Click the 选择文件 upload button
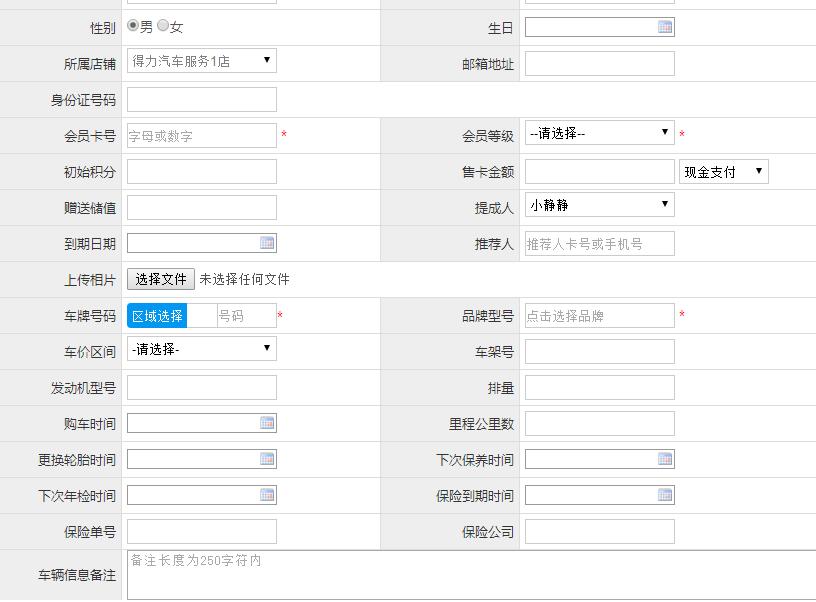The width and height of the screenshot is (816, 602). (x=161, y=279)
